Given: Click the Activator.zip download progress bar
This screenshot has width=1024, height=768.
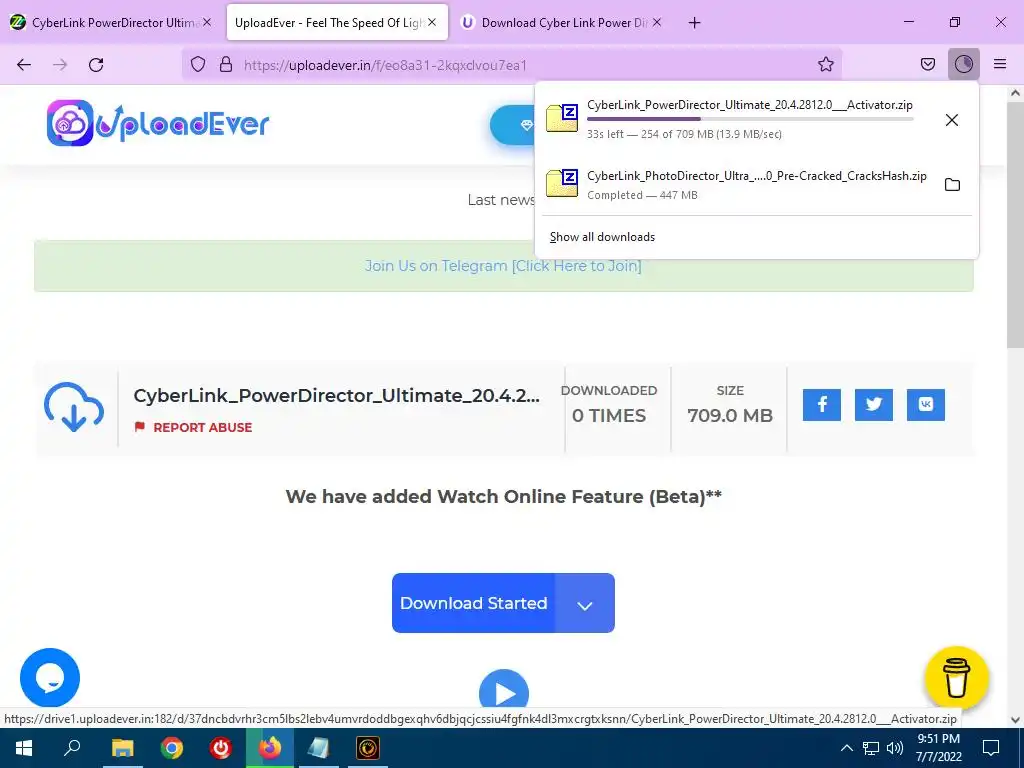Looking at the screenshot, I should [750, 119].
